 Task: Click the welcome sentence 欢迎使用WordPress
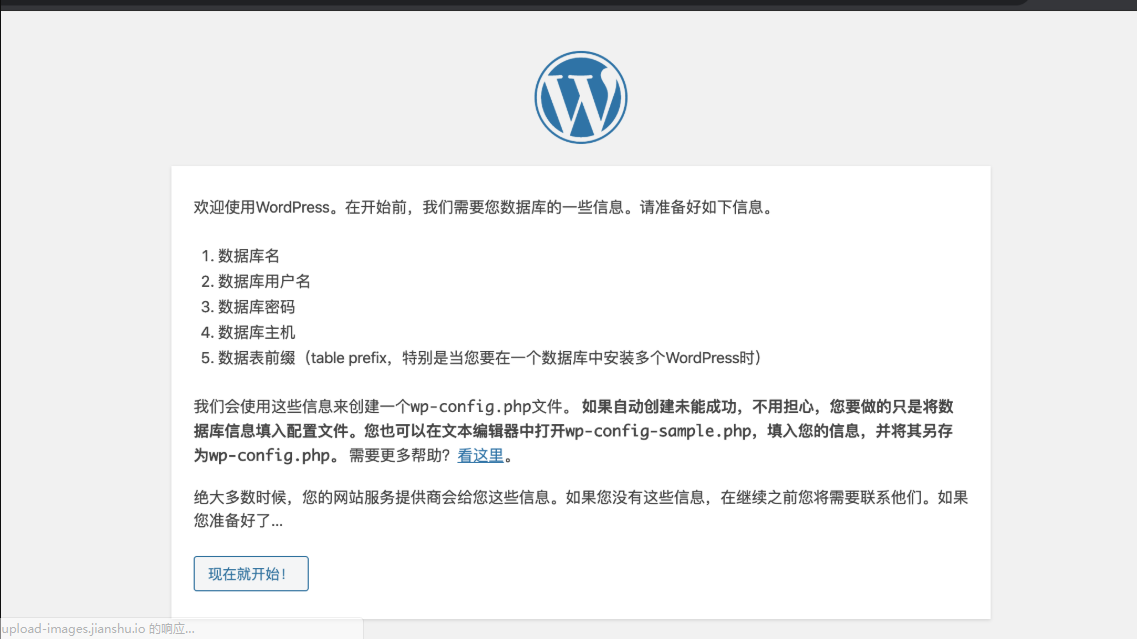(x=484, y=207)
